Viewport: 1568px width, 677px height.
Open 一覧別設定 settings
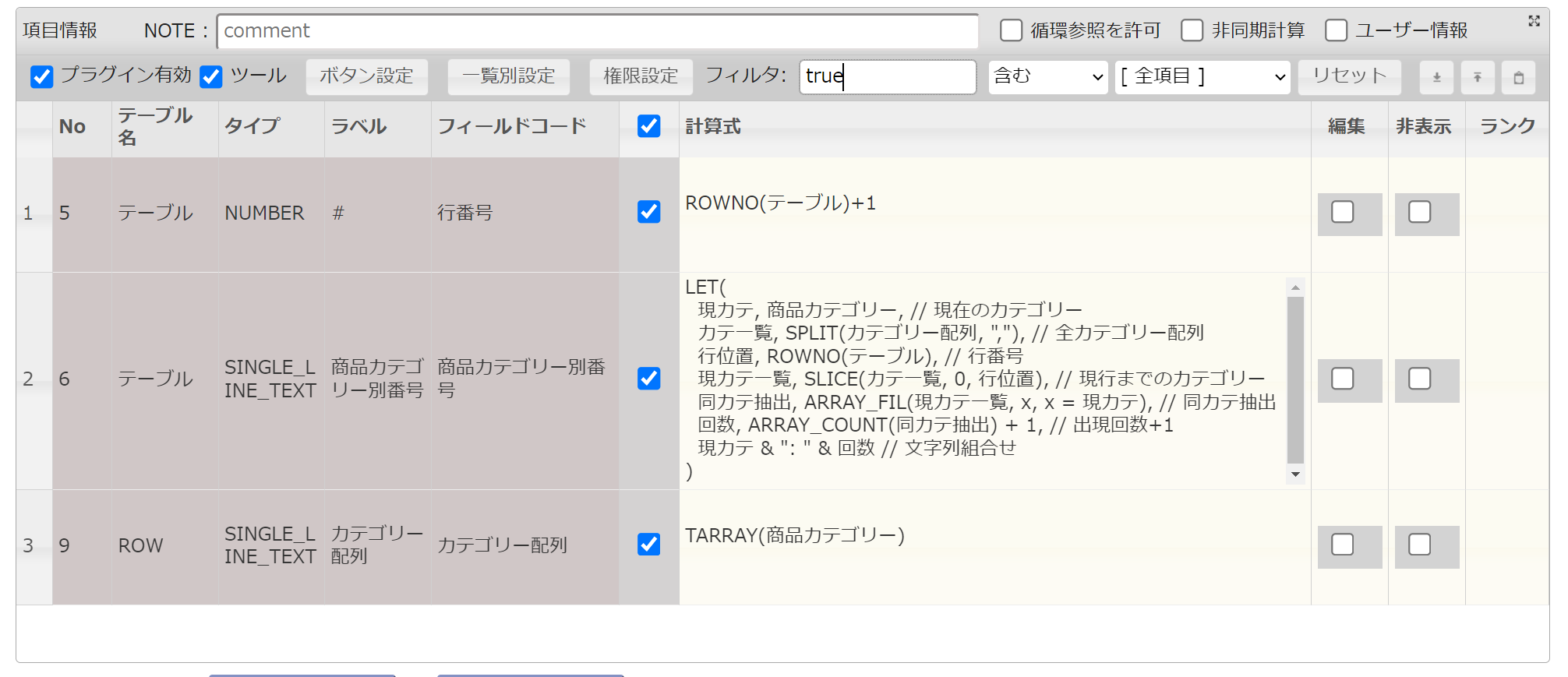point(508,77)
